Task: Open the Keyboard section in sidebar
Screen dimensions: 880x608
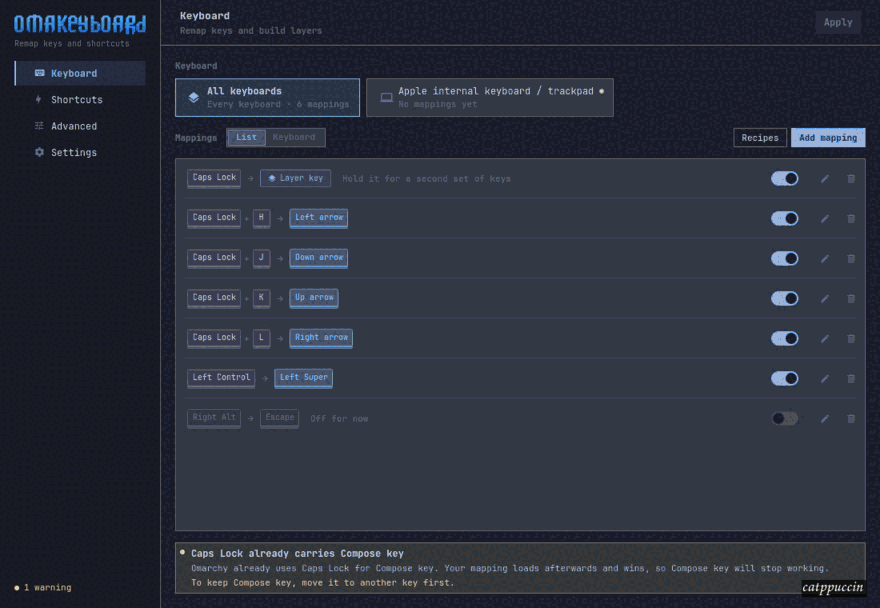Action: tap(80, 74)
